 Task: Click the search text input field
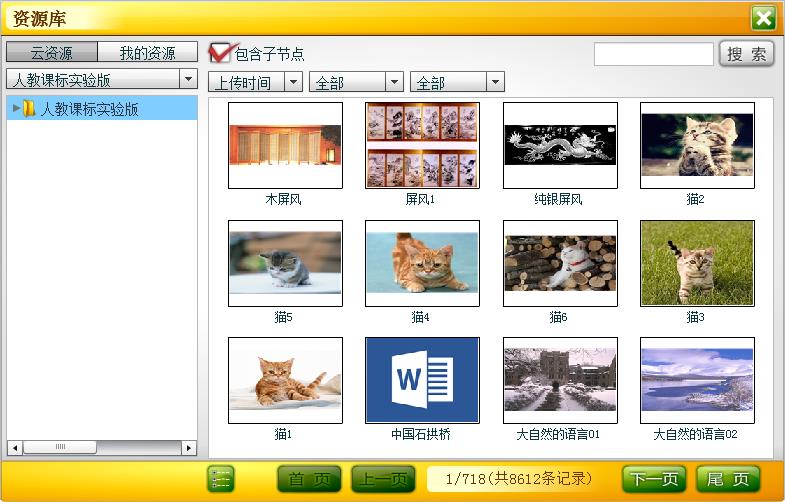(653, 54)
